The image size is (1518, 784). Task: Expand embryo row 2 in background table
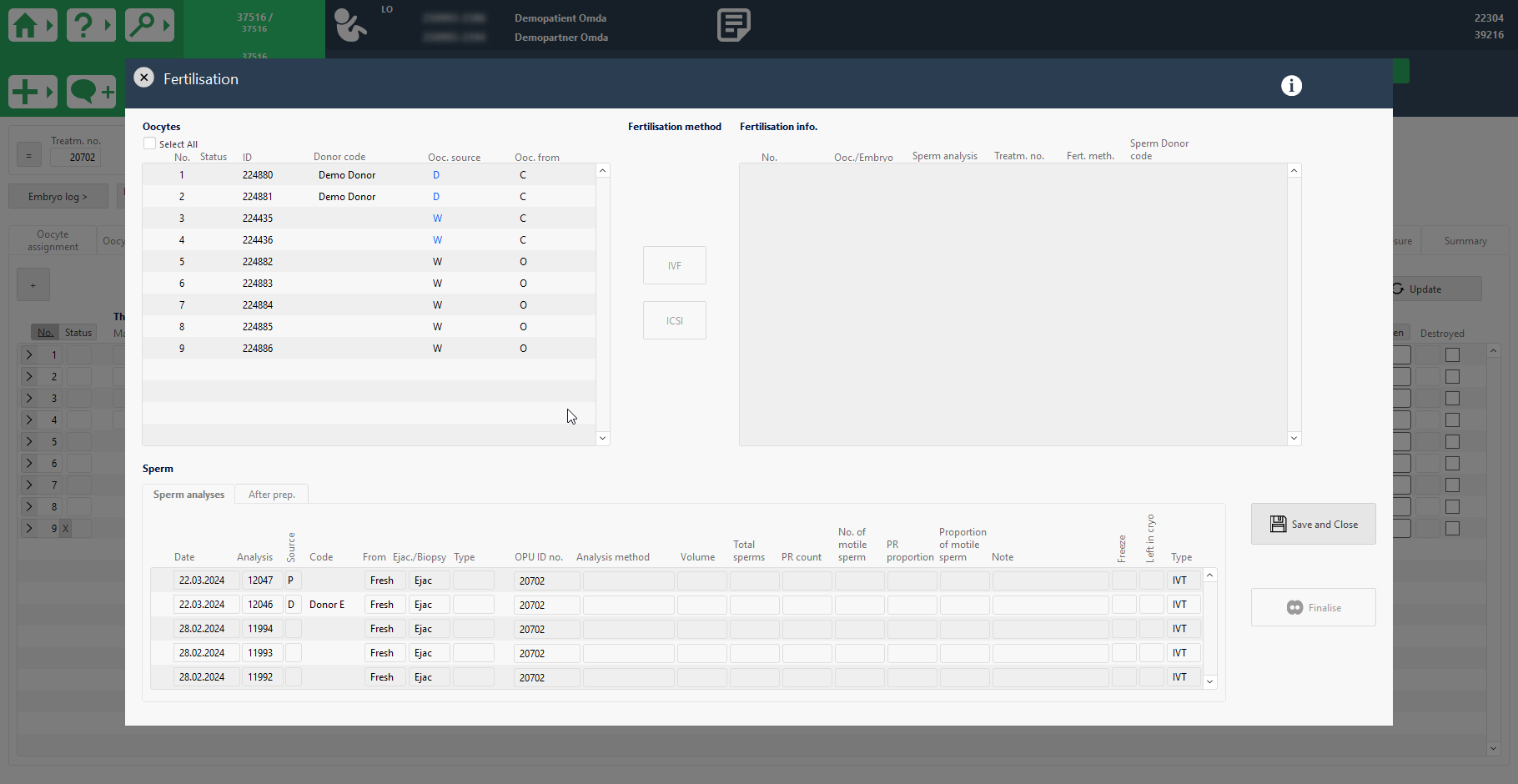coord(29,376)
